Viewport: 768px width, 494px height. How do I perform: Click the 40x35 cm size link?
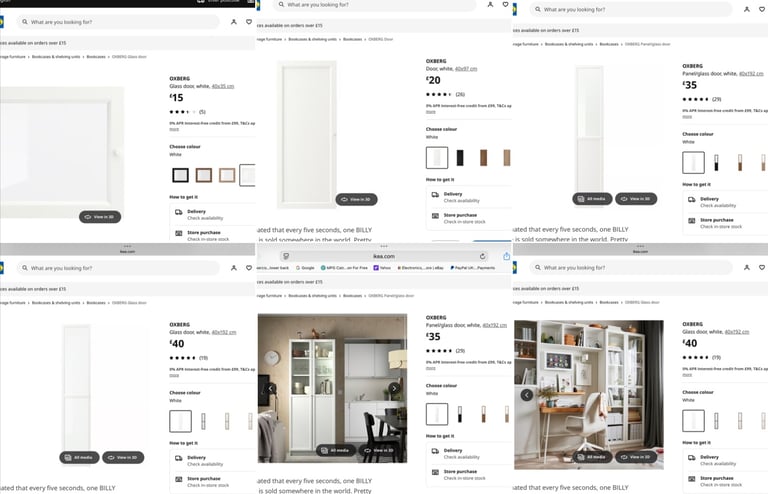[223, 86]
